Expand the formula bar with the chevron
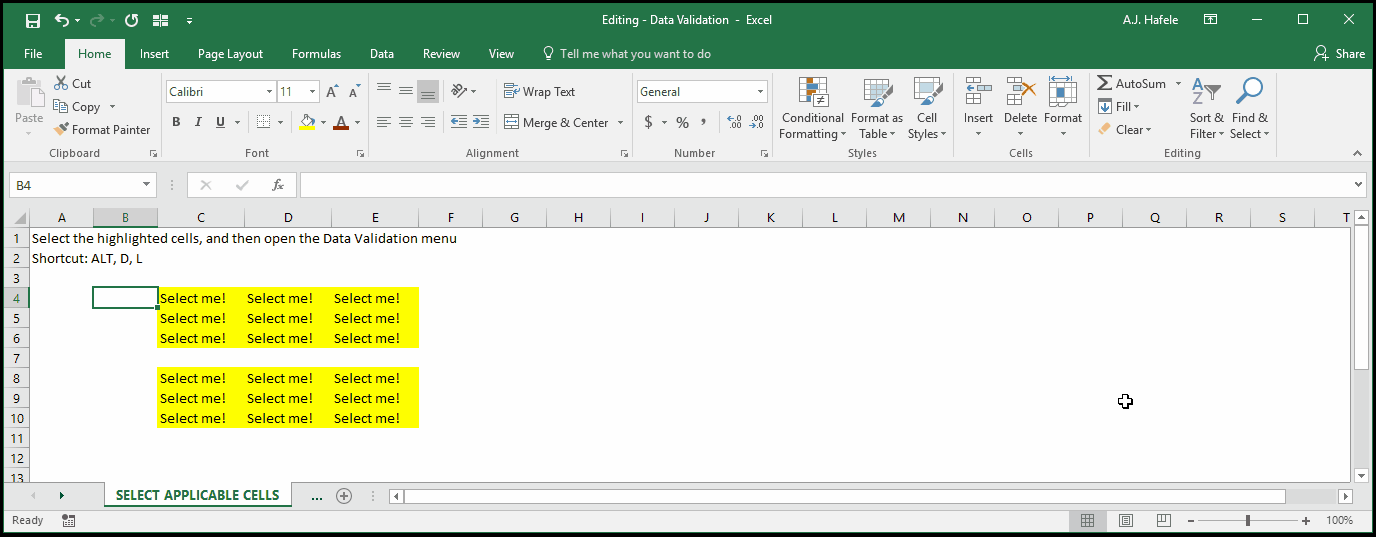 tap(1358, 184)
